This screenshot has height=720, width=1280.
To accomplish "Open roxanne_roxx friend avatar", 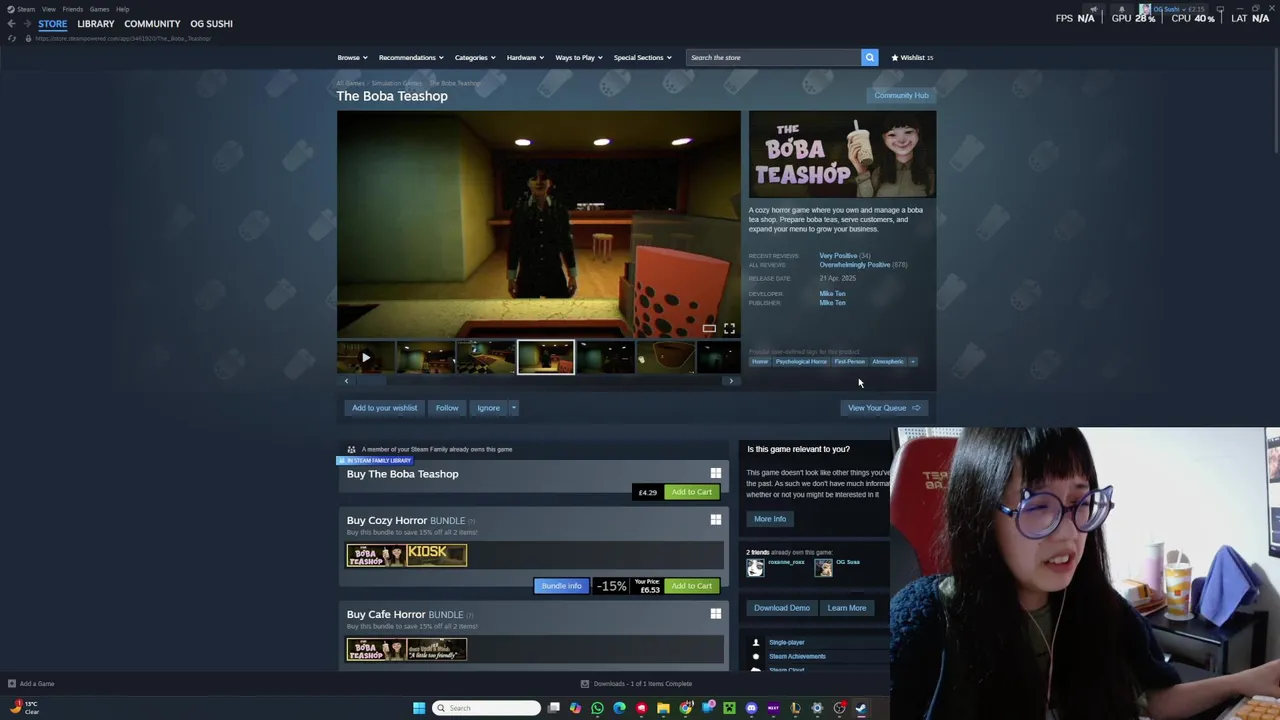I will click(x=755, y=567).
